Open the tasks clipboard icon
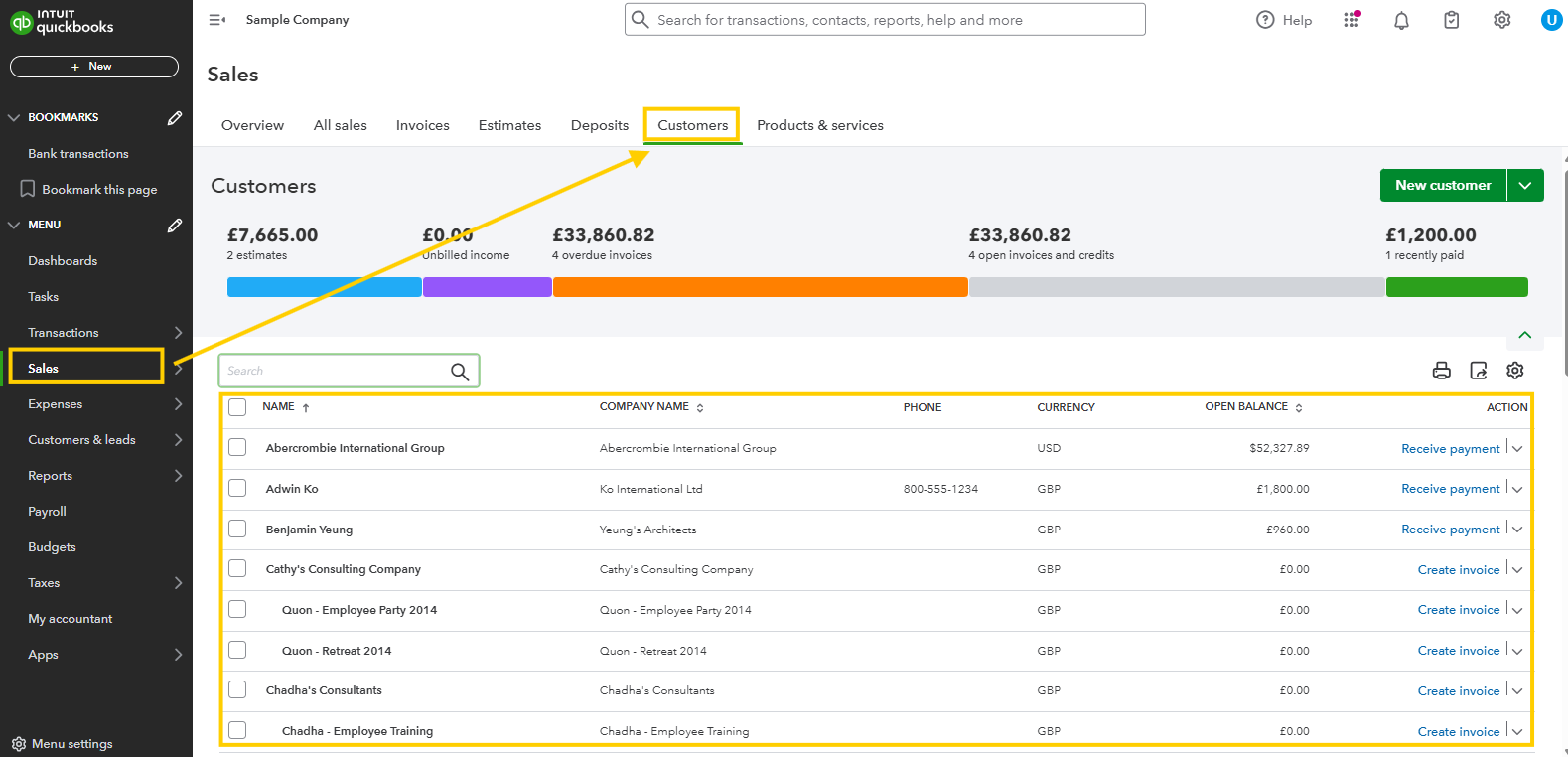Viewport: 1568px width, 757px height. (x=1452, y=20)
